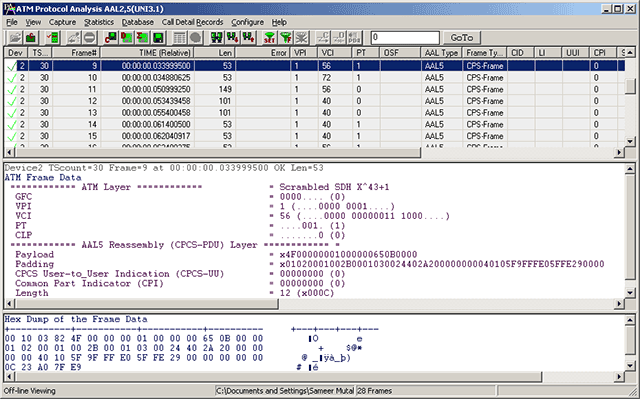Click the frame list right scroll arrow

coord(620,152)
